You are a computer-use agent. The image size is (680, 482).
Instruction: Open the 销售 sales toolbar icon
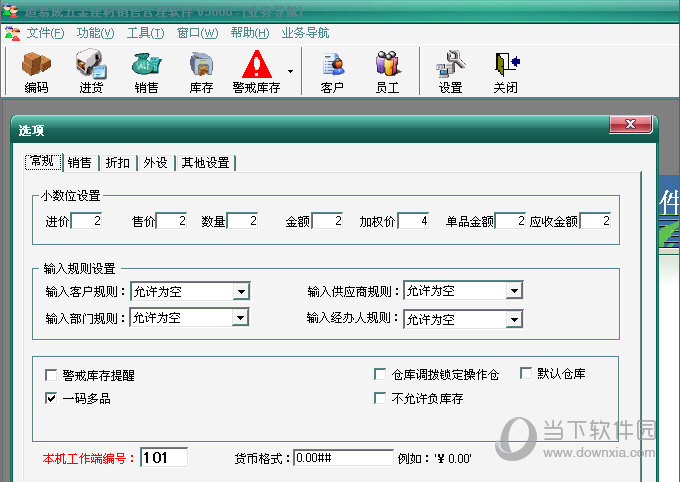click(x=146, y=72)
